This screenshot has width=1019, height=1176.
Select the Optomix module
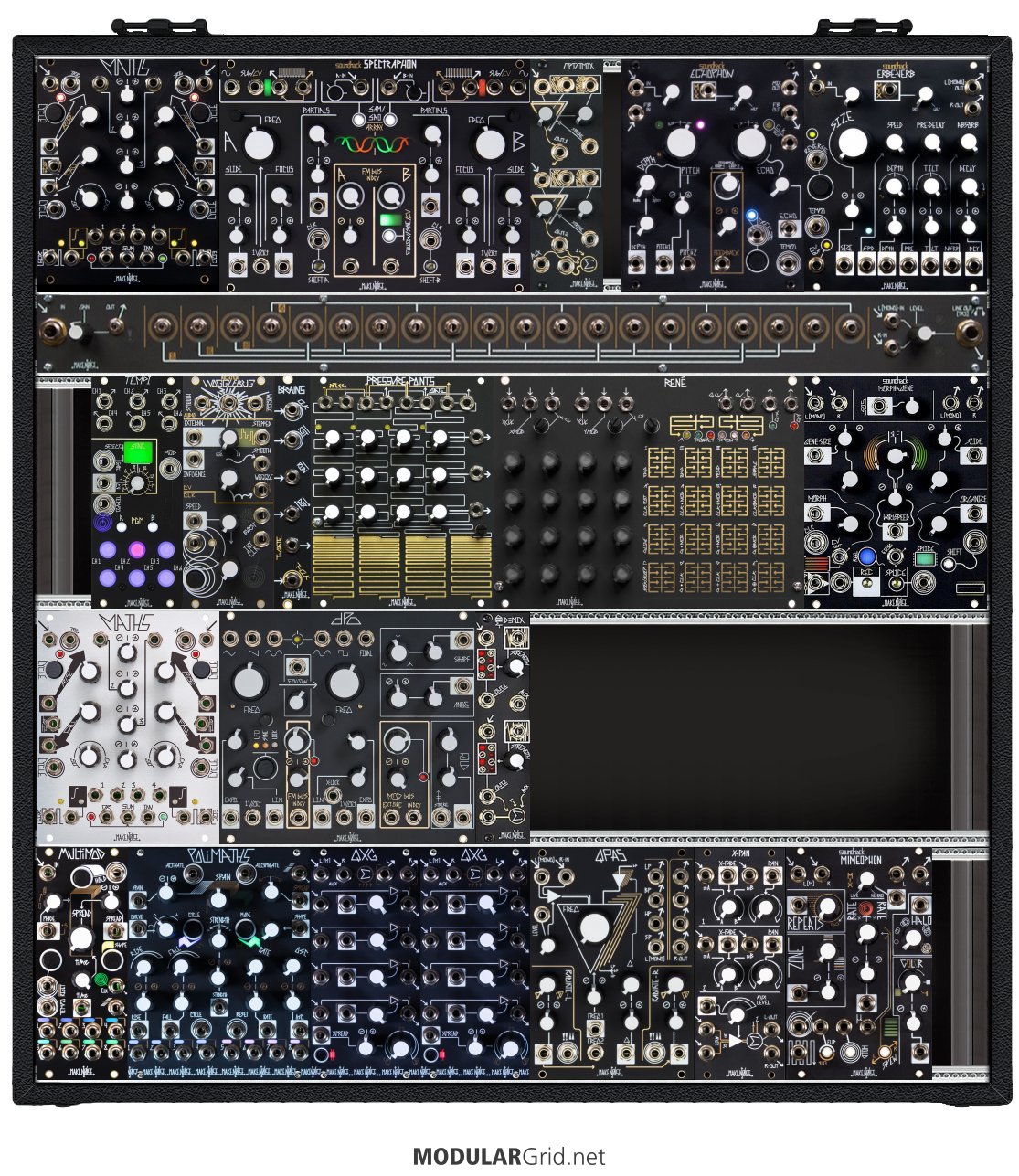pos(566,175)
